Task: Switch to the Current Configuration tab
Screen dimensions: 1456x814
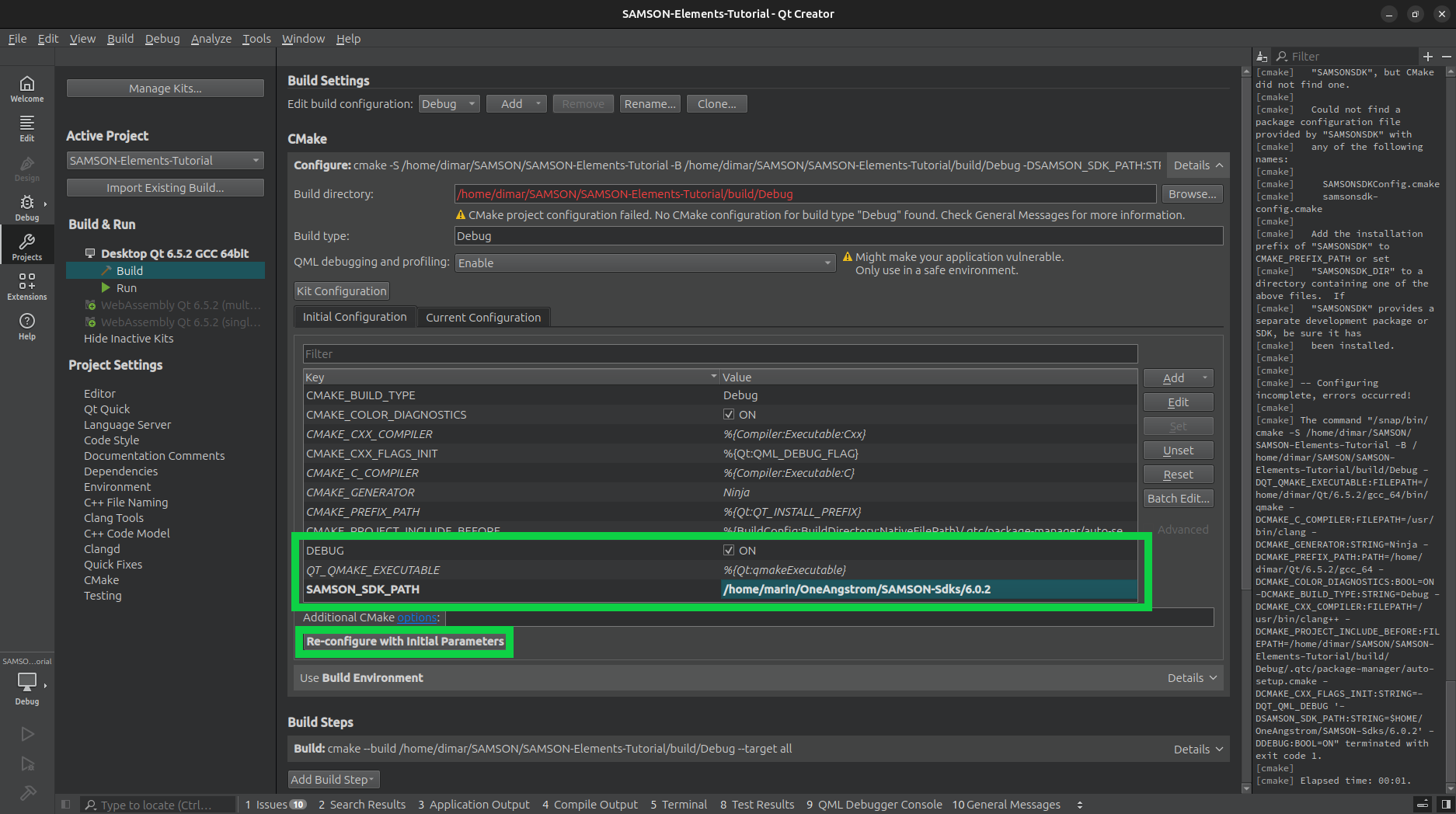Action: click(483, 317)
